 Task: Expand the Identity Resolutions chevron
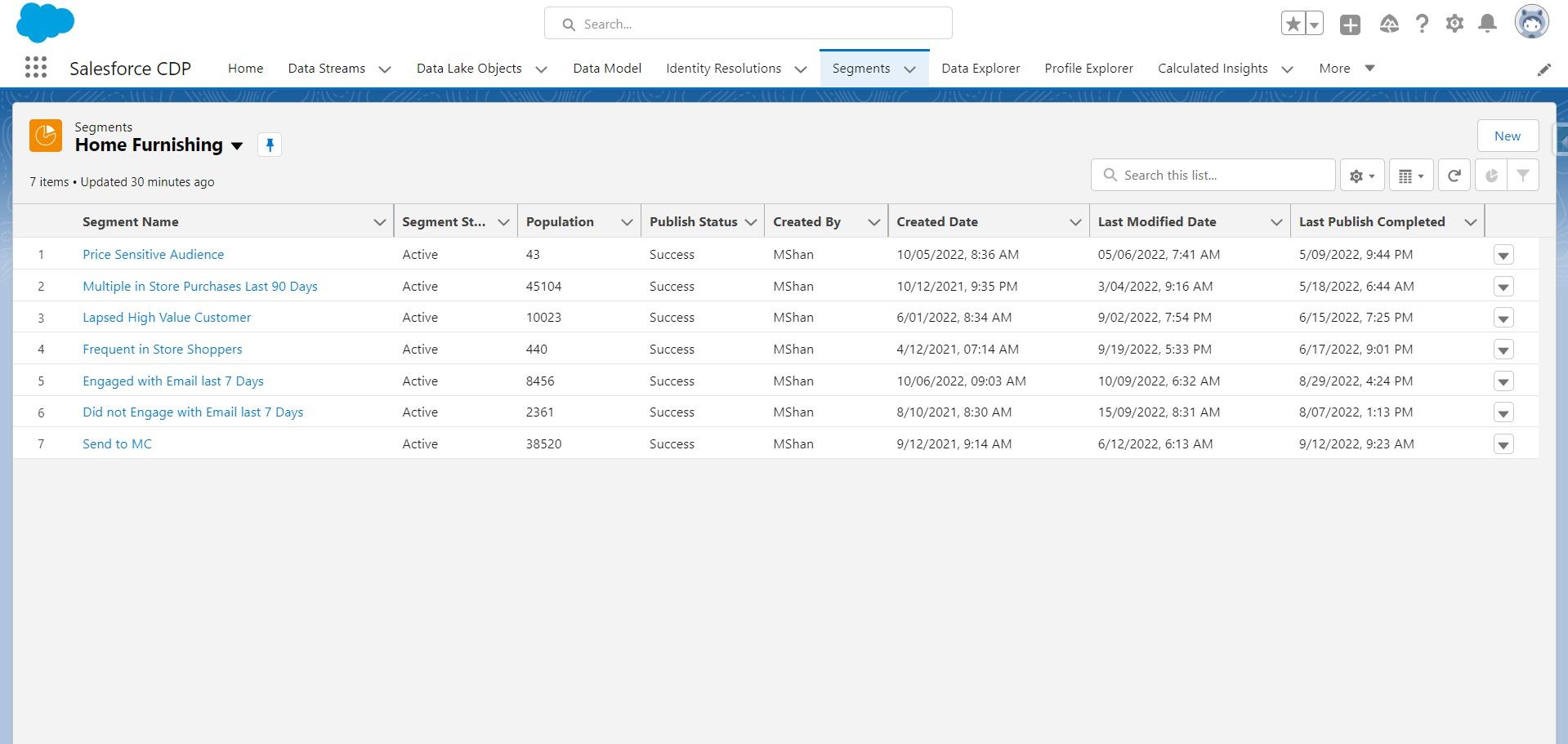(801, 69)
